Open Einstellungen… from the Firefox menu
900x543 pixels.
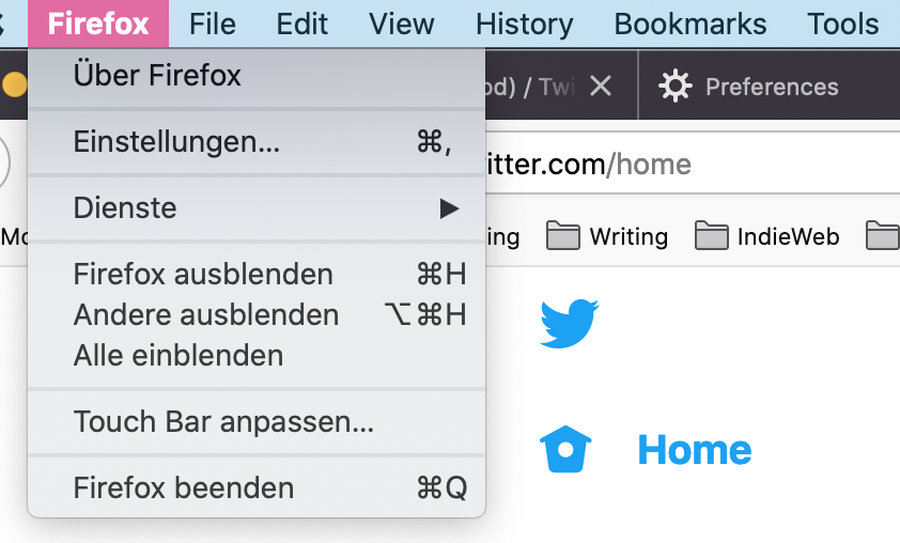click(x=257, y=142)
